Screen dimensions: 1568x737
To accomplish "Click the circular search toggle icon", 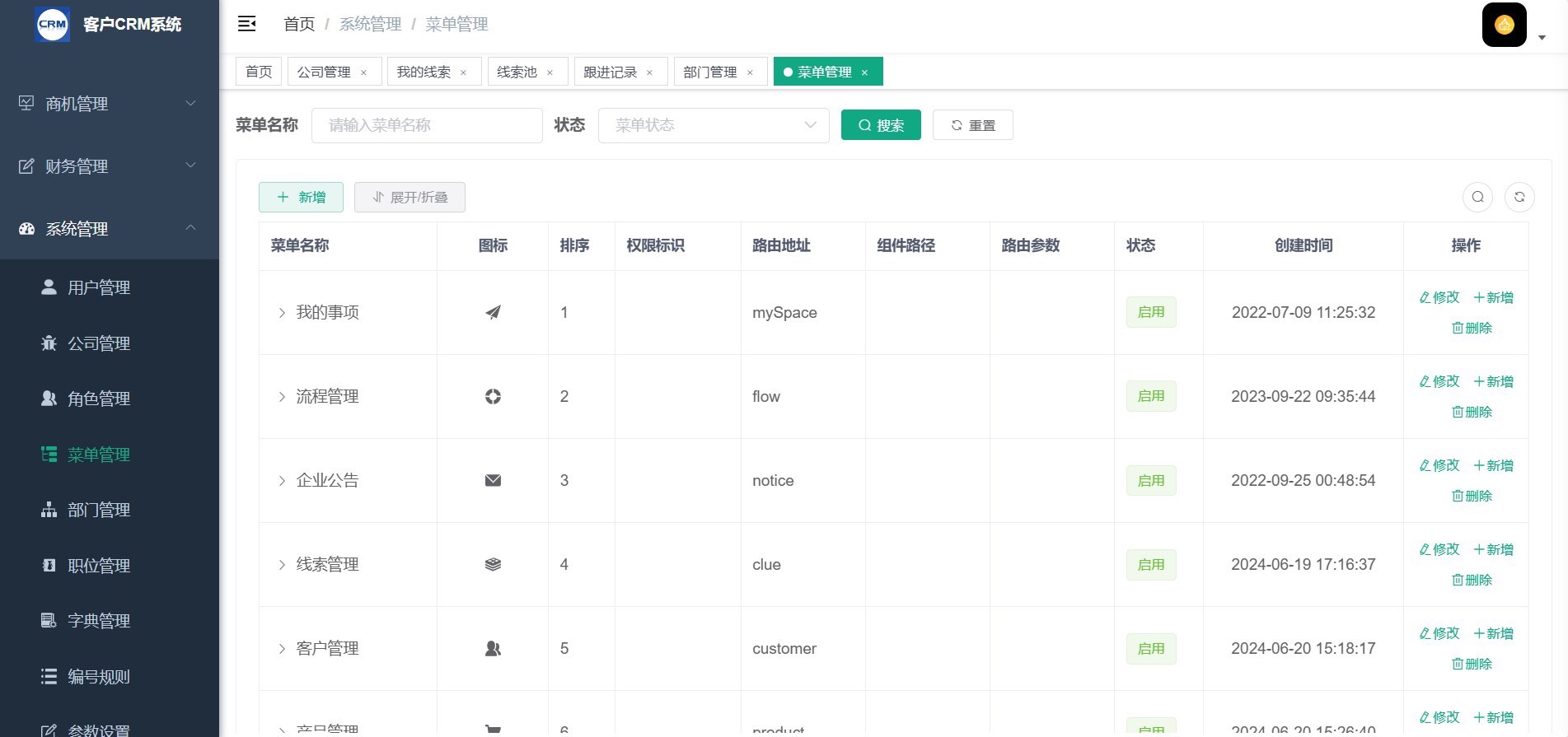I will pos(1477,197).
